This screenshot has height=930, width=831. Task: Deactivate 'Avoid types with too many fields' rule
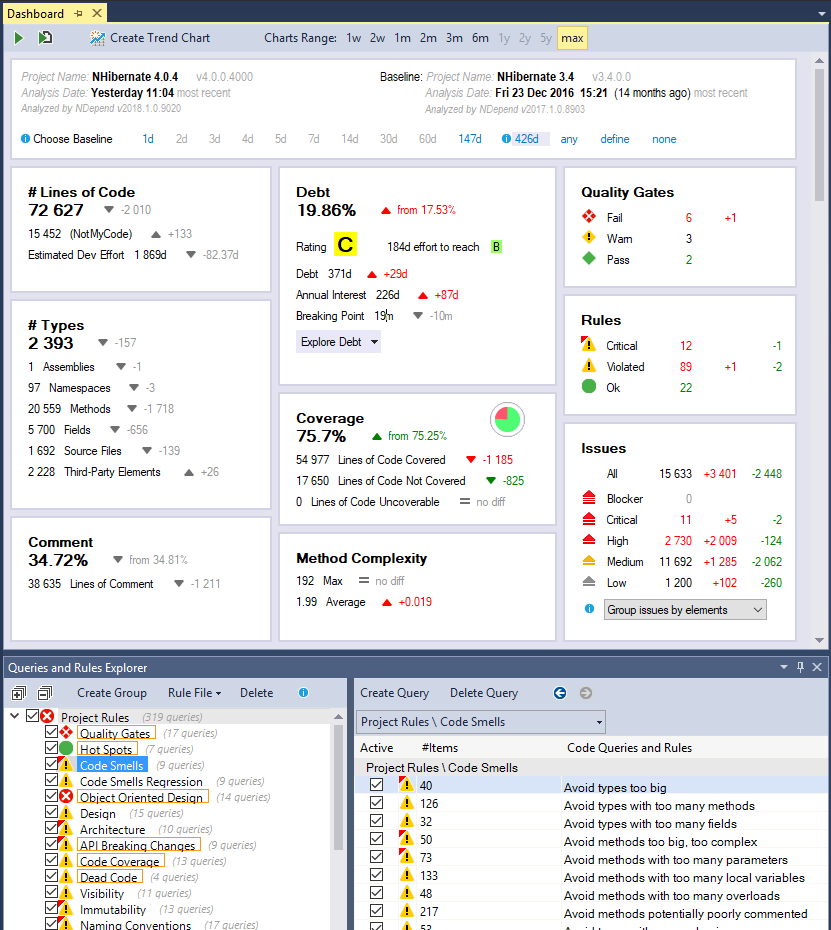point(377,821)
